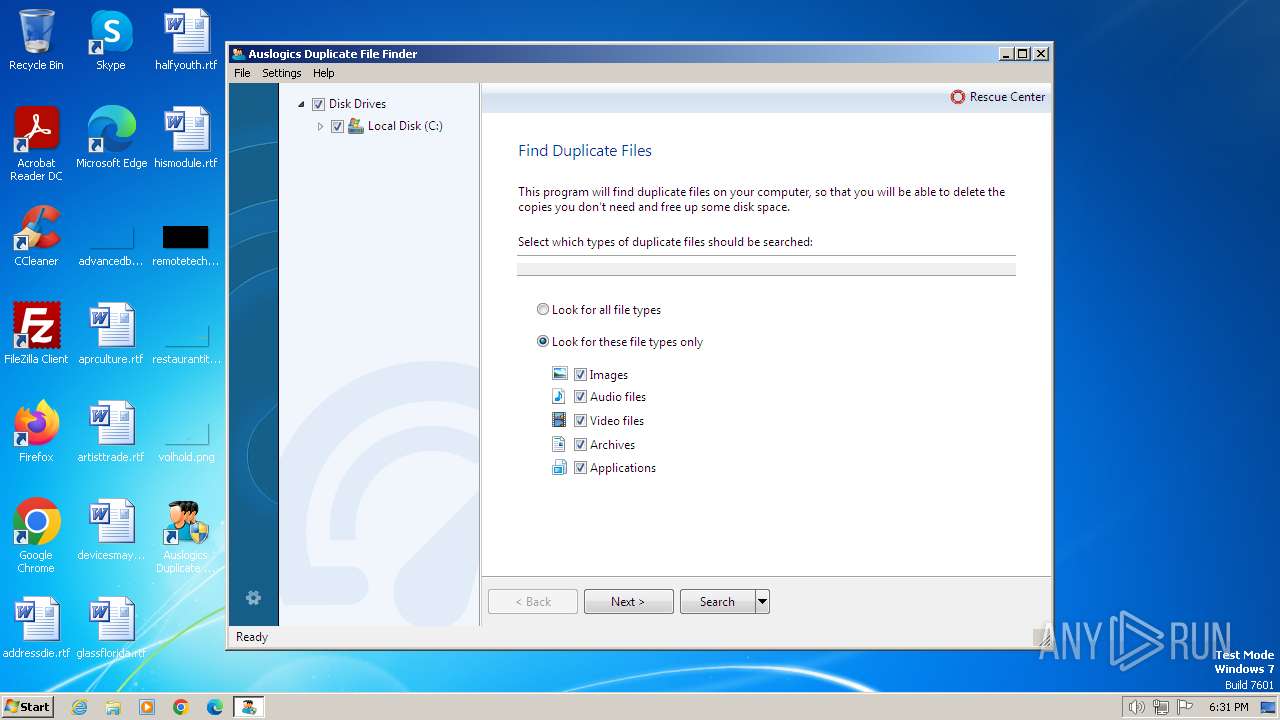The width and height of the screenshot is (1280, 720).
Task: Uncheck the Video files checkbox
Action: [580, 421]
